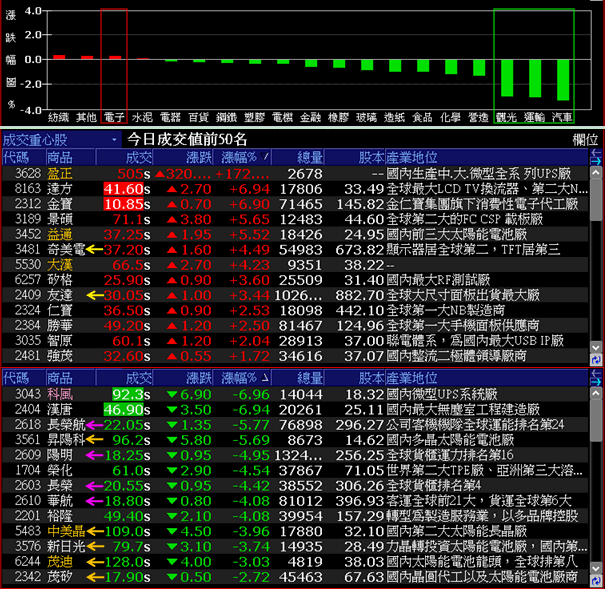This screenshot has height=589, width=605.
Task: Click lower table scrollbar down arrow
Action: pos(596,567)
